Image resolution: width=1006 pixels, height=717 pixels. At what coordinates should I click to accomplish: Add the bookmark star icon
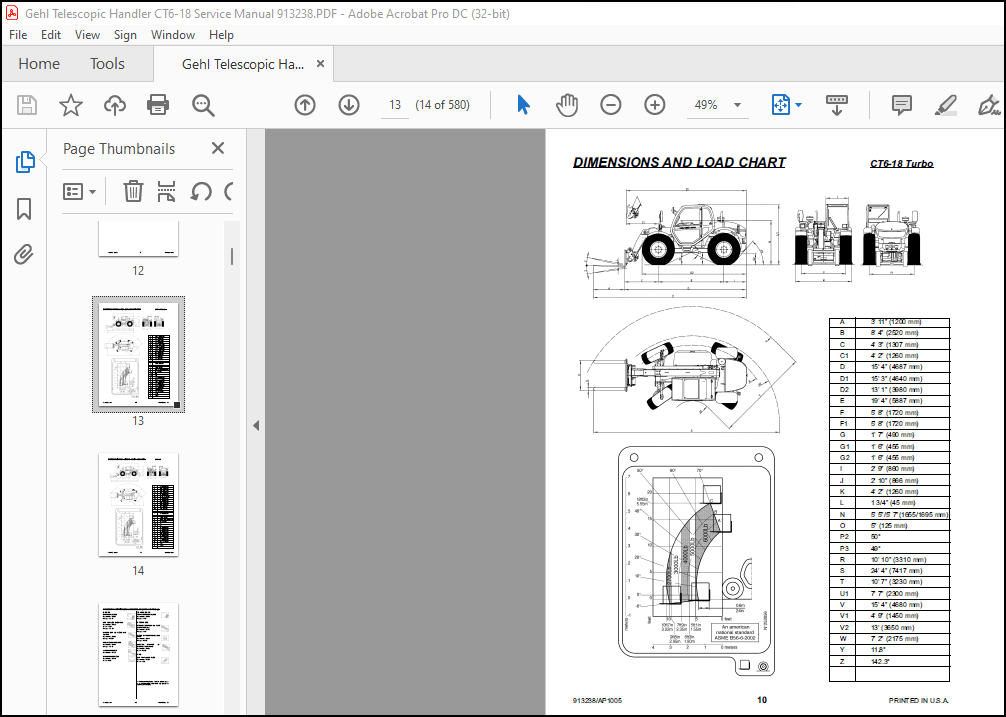click(71, 105)
